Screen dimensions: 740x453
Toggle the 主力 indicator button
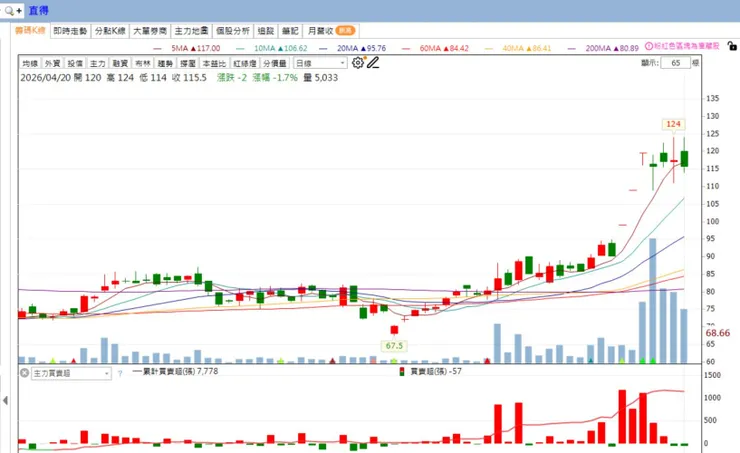[98, 63]
